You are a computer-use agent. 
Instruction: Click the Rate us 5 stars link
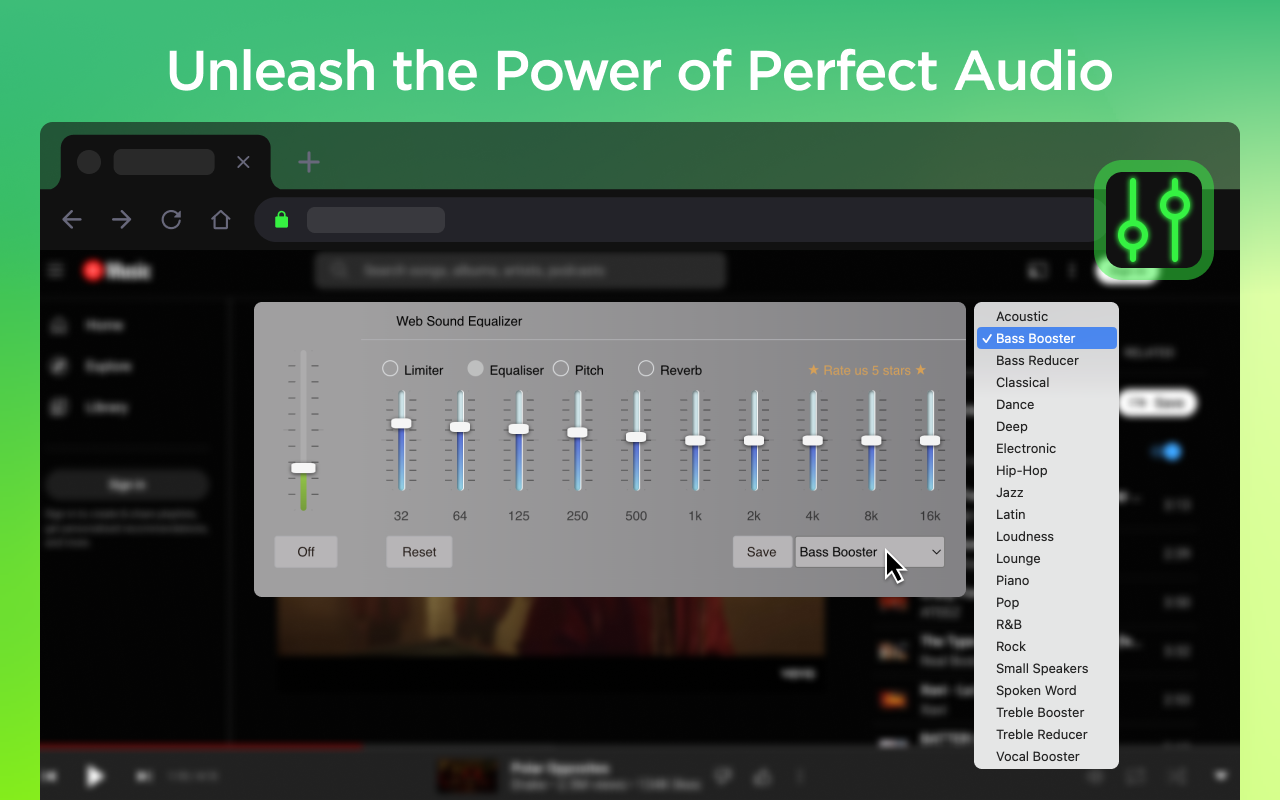(x=867, y=370)
